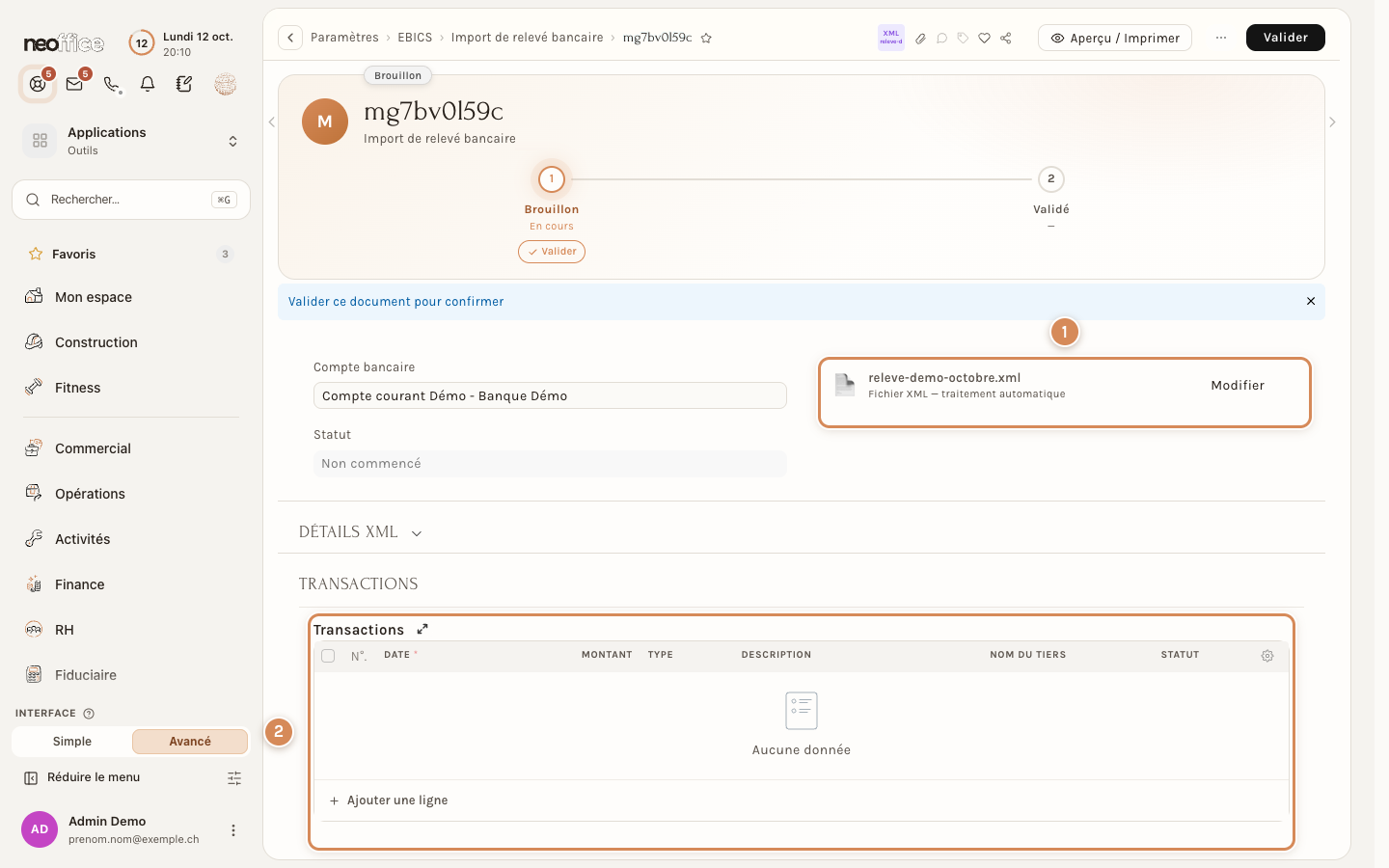
Task: Open more options three-dot menu
Action: tap(1221, 38)
